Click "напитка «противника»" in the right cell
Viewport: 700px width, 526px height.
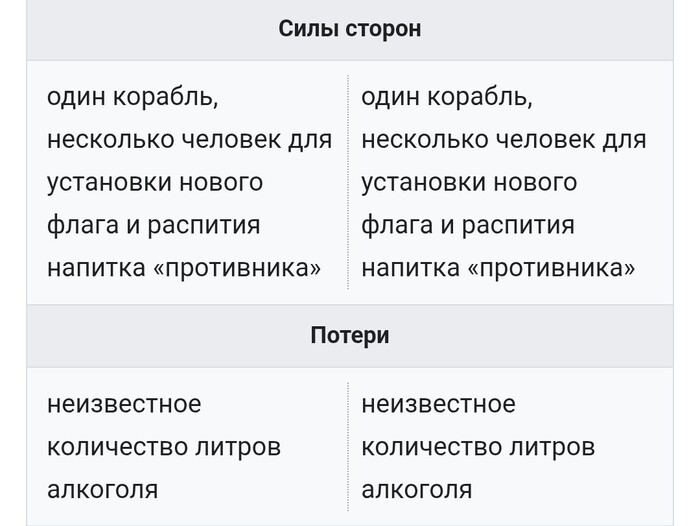point(498,268)
